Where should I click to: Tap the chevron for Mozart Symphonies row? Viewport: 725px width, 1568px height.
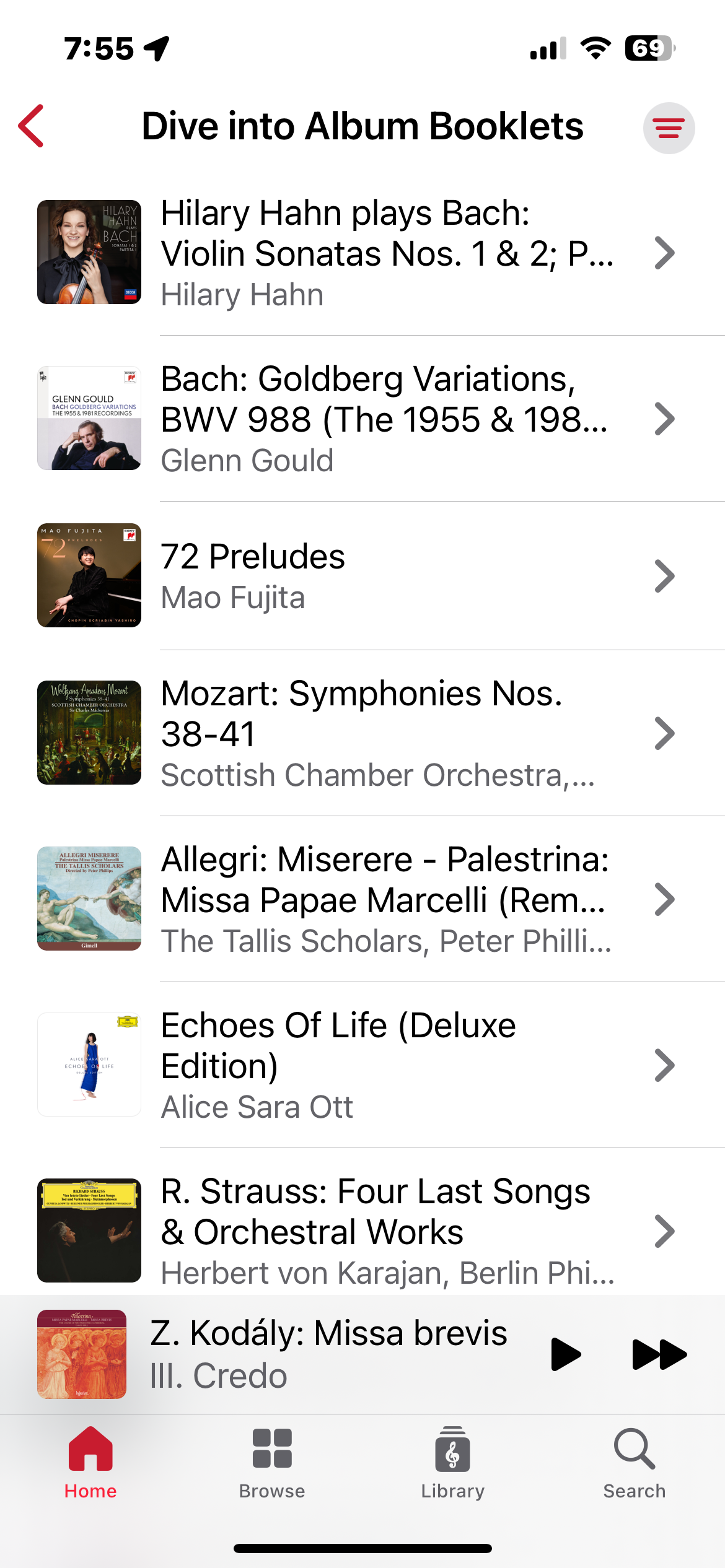tap(664, 734)
